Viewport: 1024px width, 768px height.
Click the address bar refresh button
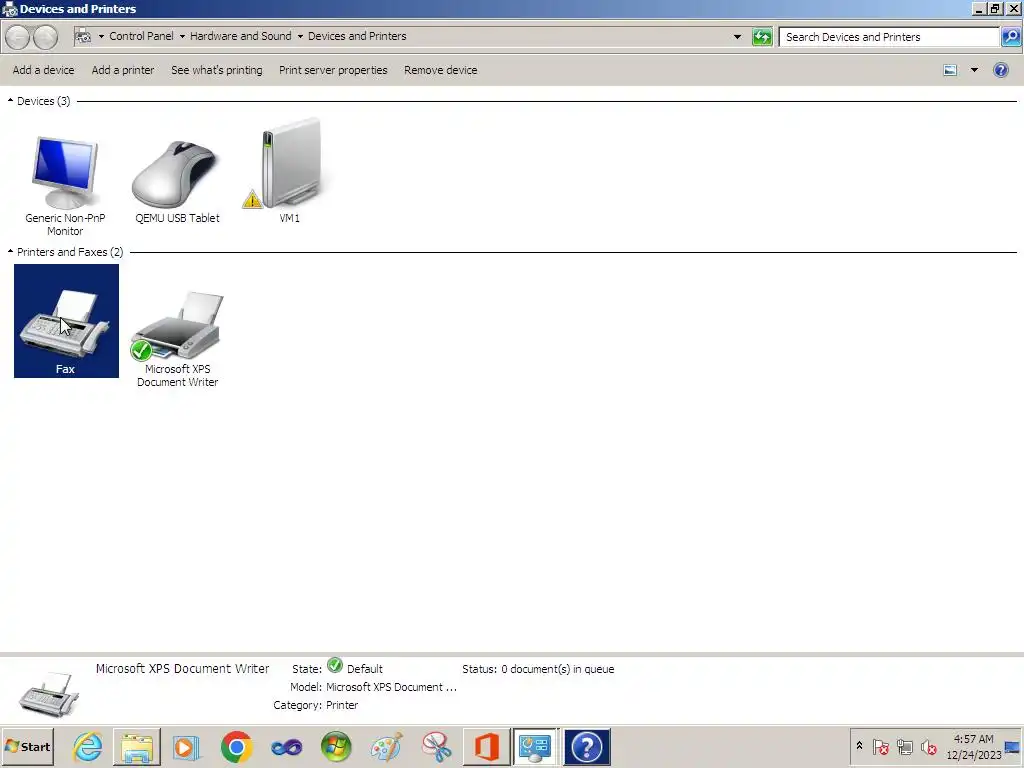coord(762,37)
